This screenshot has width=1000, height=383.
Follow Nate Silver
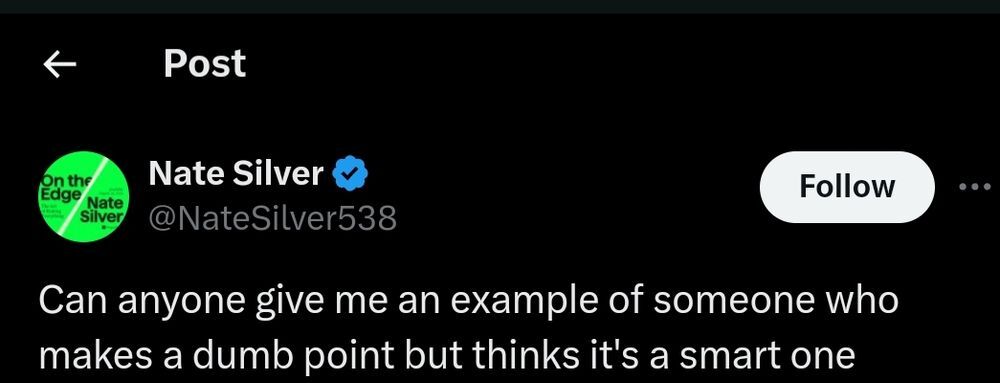[x=847, y=187]
